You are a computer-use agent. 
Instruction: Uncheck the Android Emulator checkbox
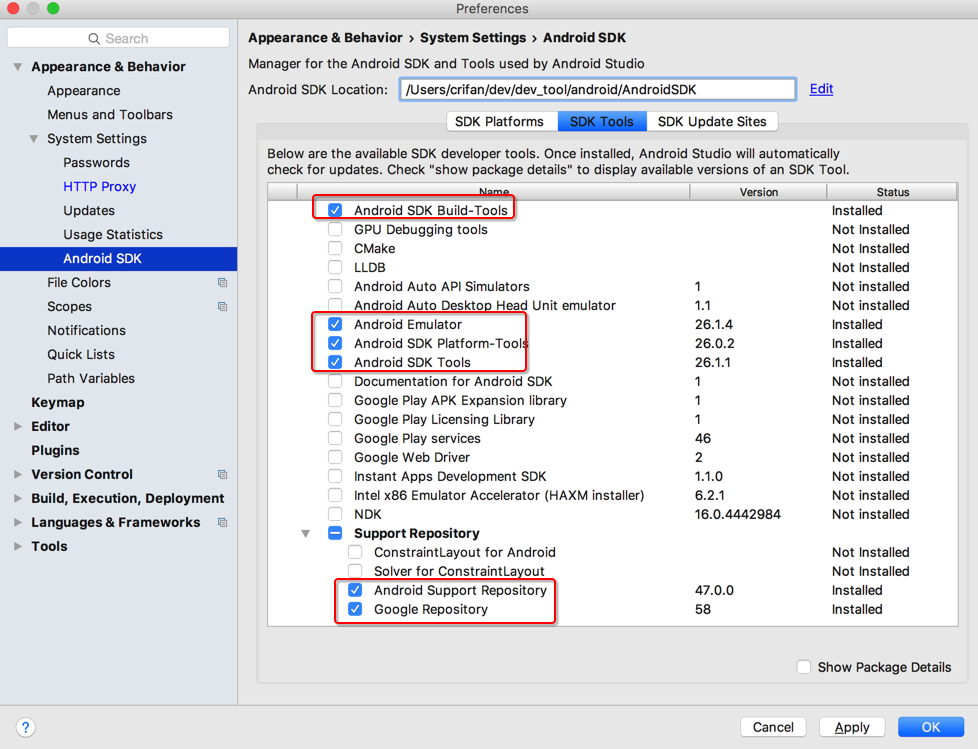pyautogui.click(x=335, y=324)
